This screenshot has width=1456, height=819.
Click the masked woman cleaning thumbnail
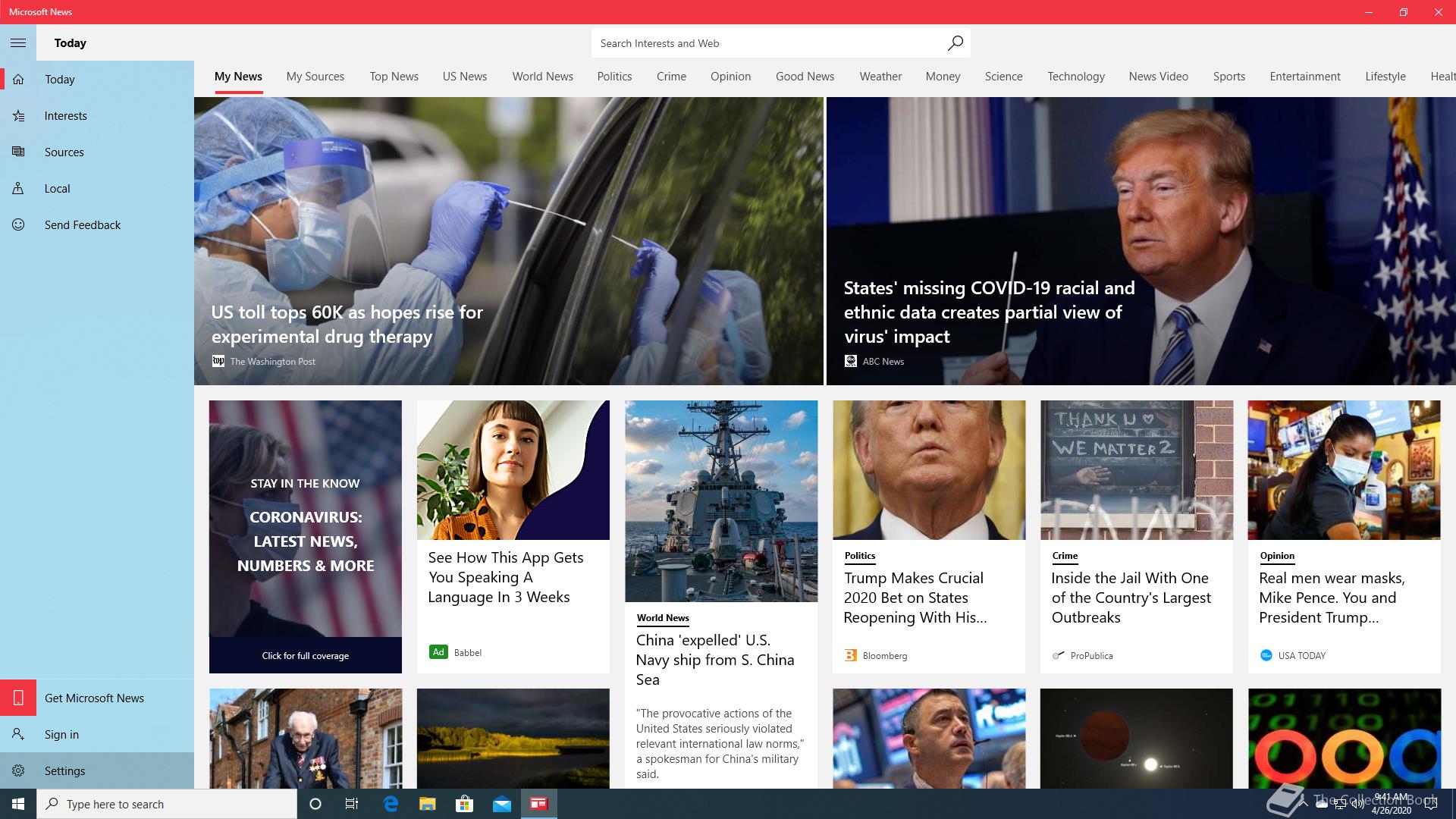1344,470
